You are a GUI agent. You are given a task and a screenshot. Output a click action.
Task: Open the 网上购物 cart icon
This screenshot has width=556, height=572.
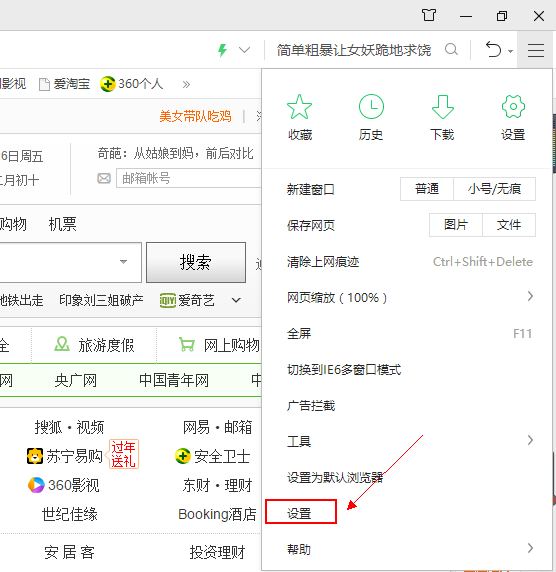click(187, 344)
